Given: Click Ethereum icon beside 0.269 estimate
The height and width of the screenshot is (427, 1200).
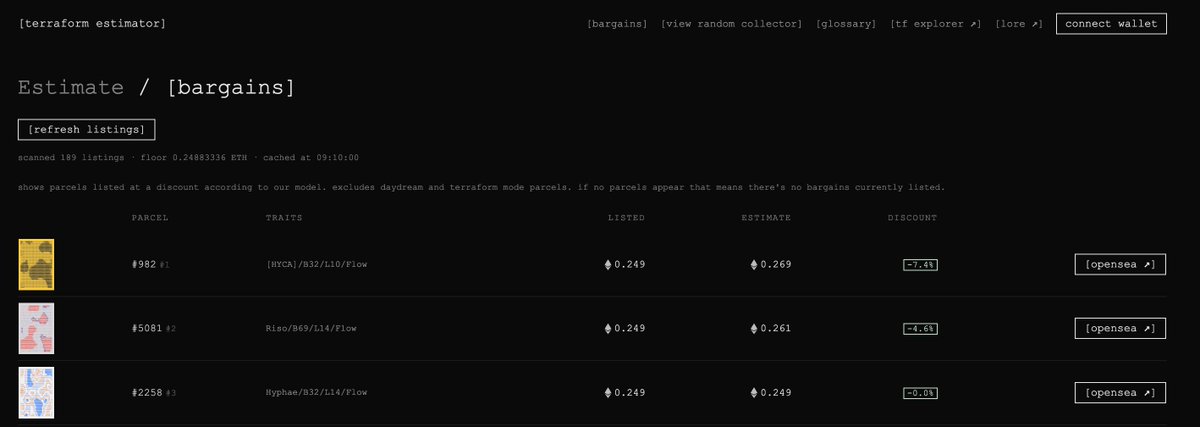Looking at the screenshot, I should (754, 265).
